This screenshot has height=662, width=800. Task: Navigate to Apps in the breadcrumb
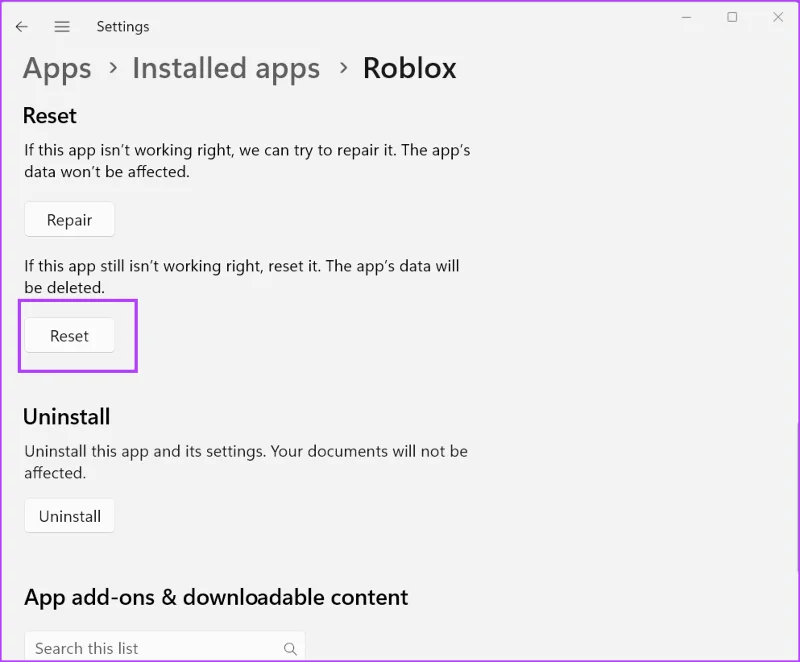click(57, 68)
